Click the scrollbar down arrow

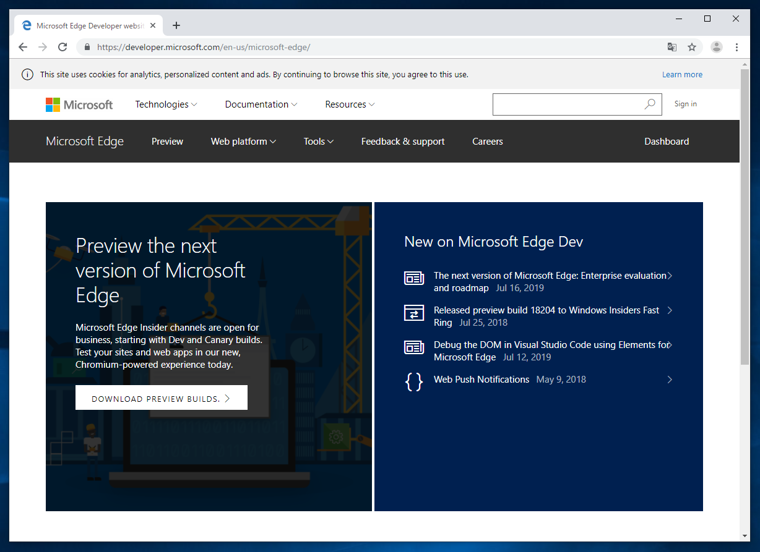[744, 536]
